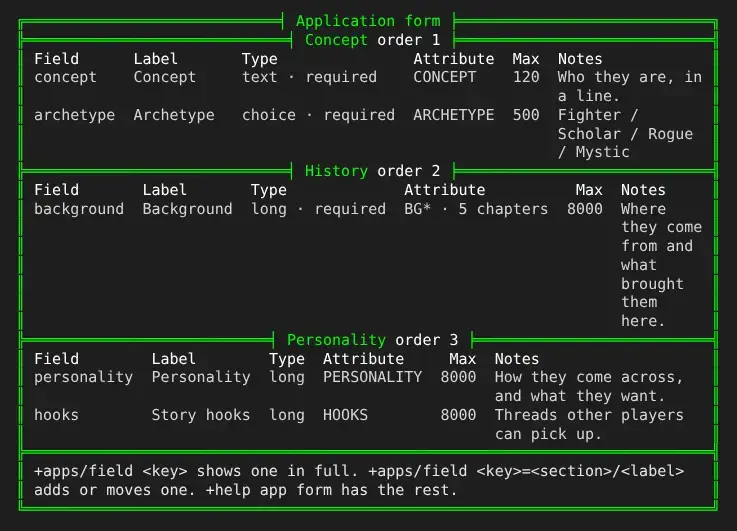737x531 pixels.
Task: Click the 'Personality' green section heading
Action: (336, 339)
